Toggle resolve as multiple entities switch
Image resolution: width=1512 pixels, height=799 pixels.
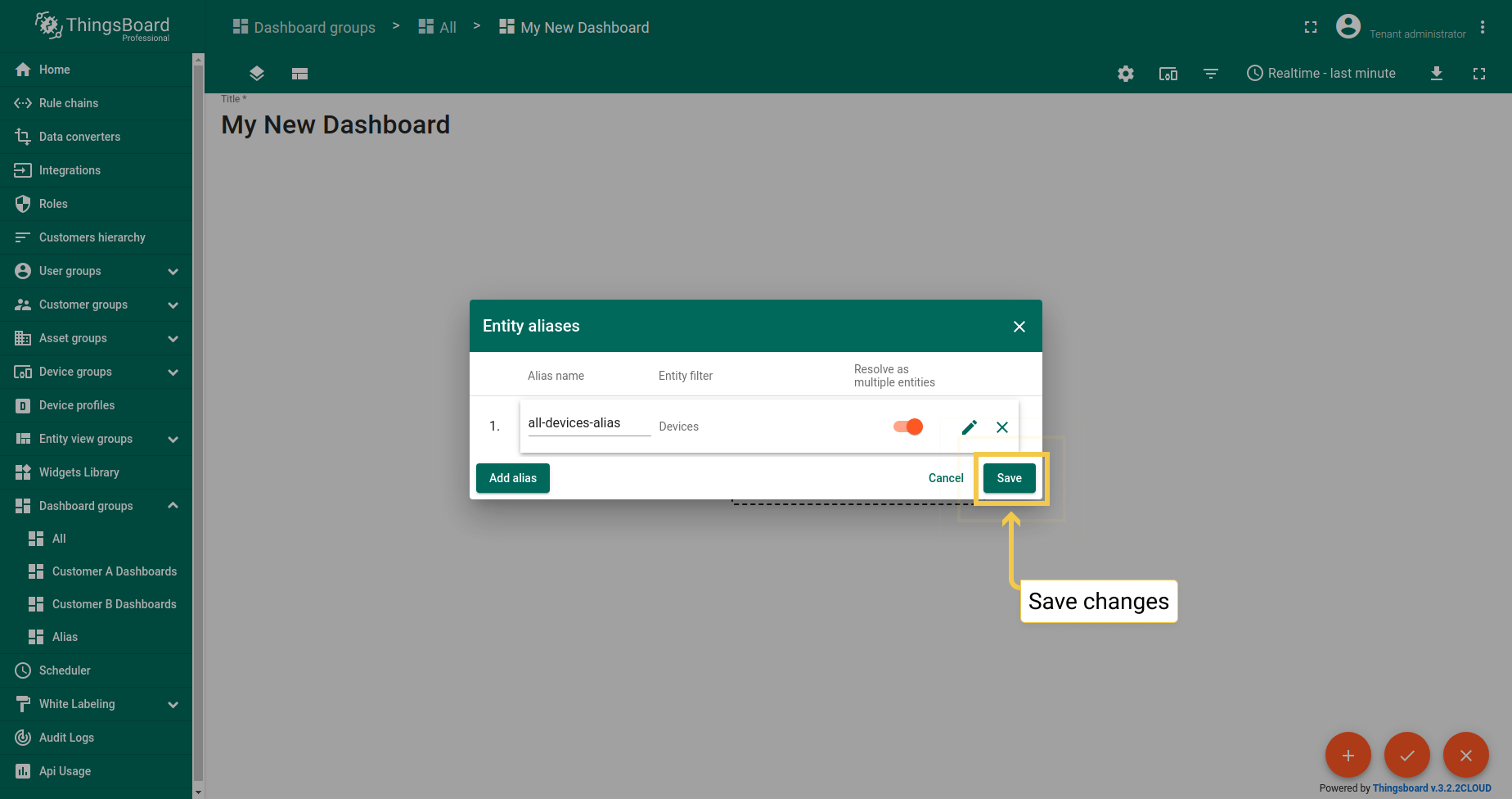(x=908, y=427)
